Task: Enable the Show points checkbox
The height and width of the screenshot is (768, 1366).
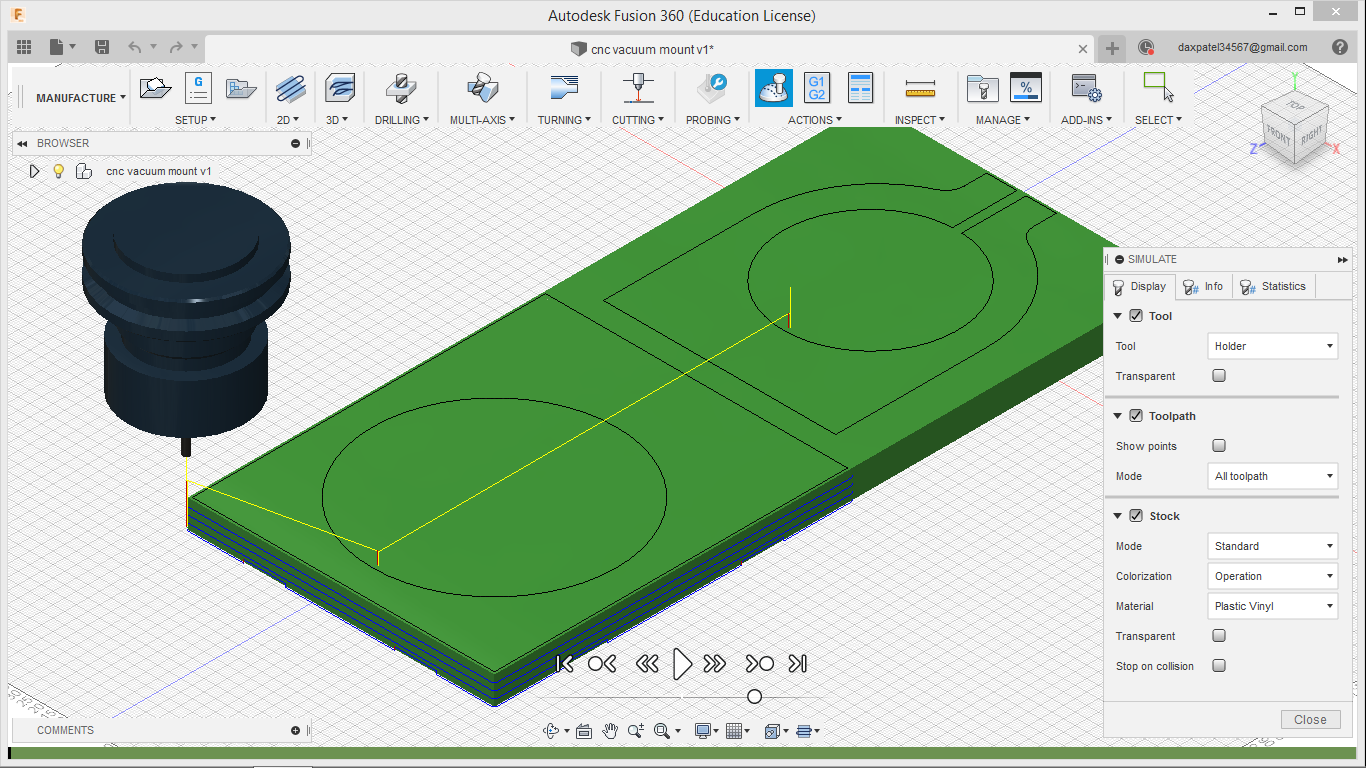Action: (x=1219, y=446)
